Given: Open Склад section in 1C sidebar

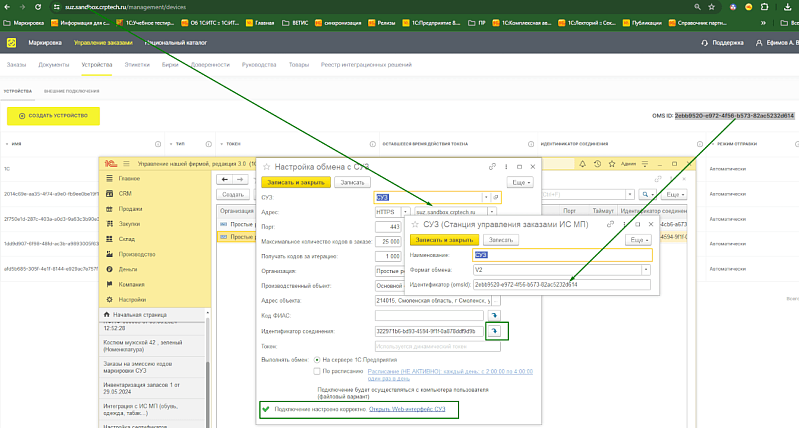Looking at the screenshot, I should click(126, 239).
